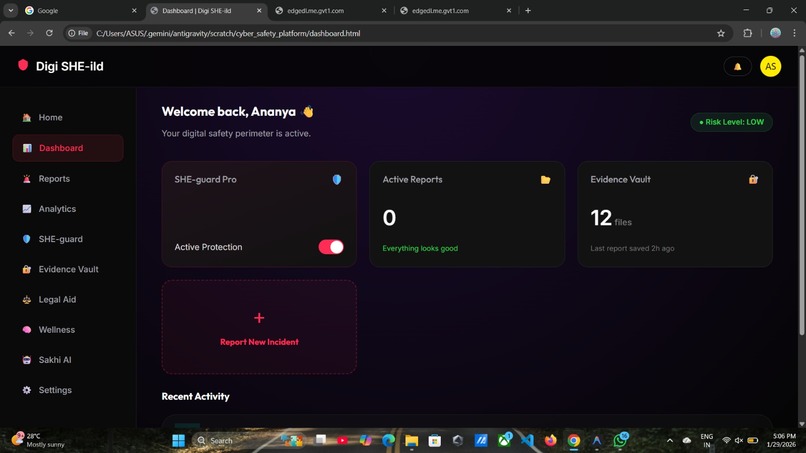Close the Dashboard | Digi SHE-ild tab
This screenshot has height=453, width=806.
coord(259,11)
